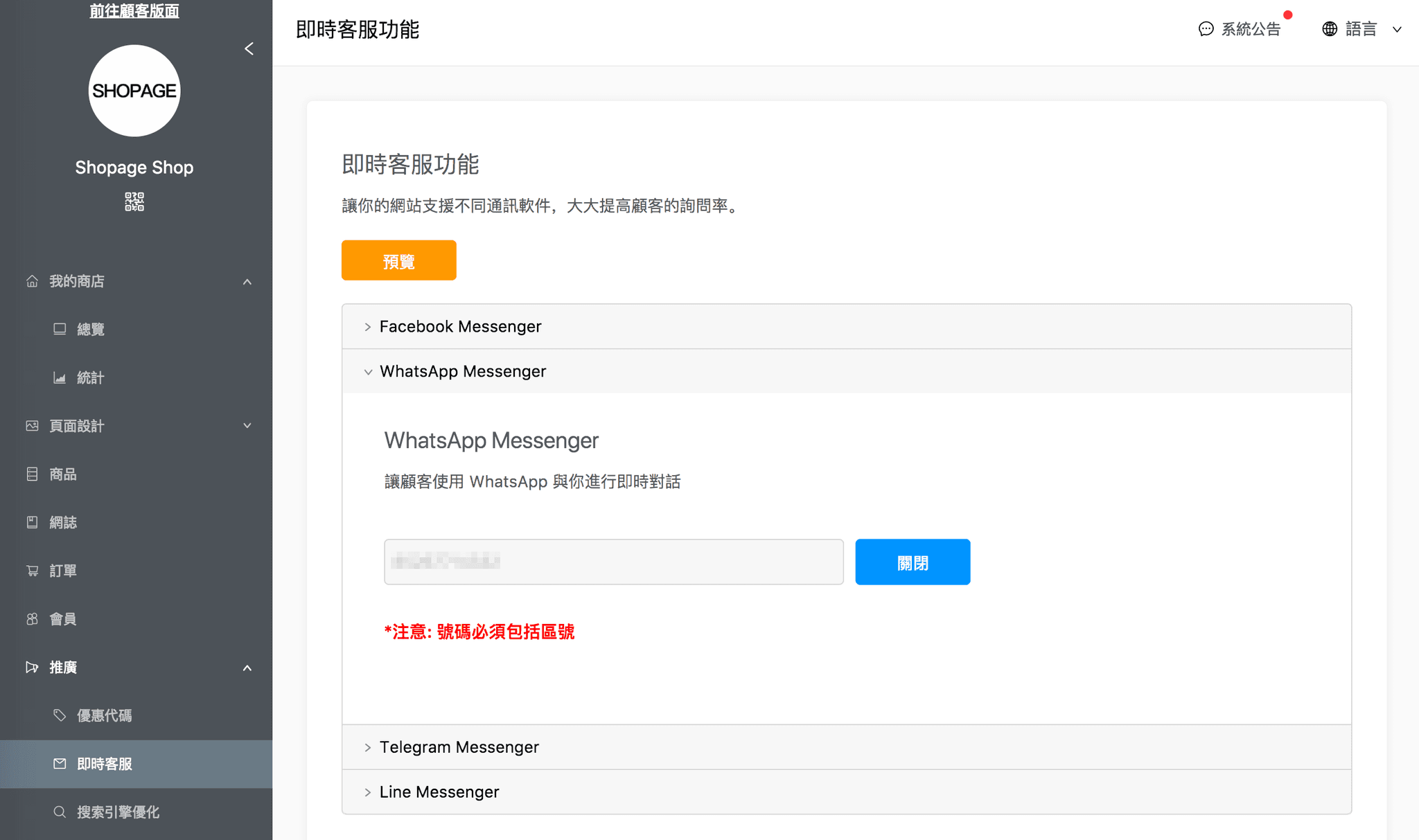This screenshot has height=840, width=1419.
Task: Click the Facebook Messenger expand chevron
Action: point(368,327)
